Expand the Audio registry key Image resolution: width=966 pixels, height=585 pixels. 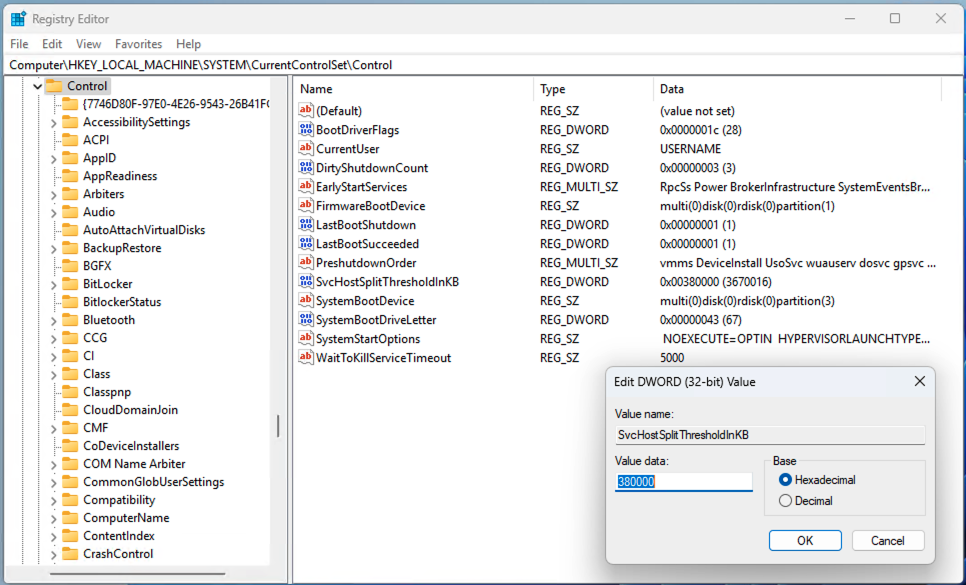tap(54, 212)
